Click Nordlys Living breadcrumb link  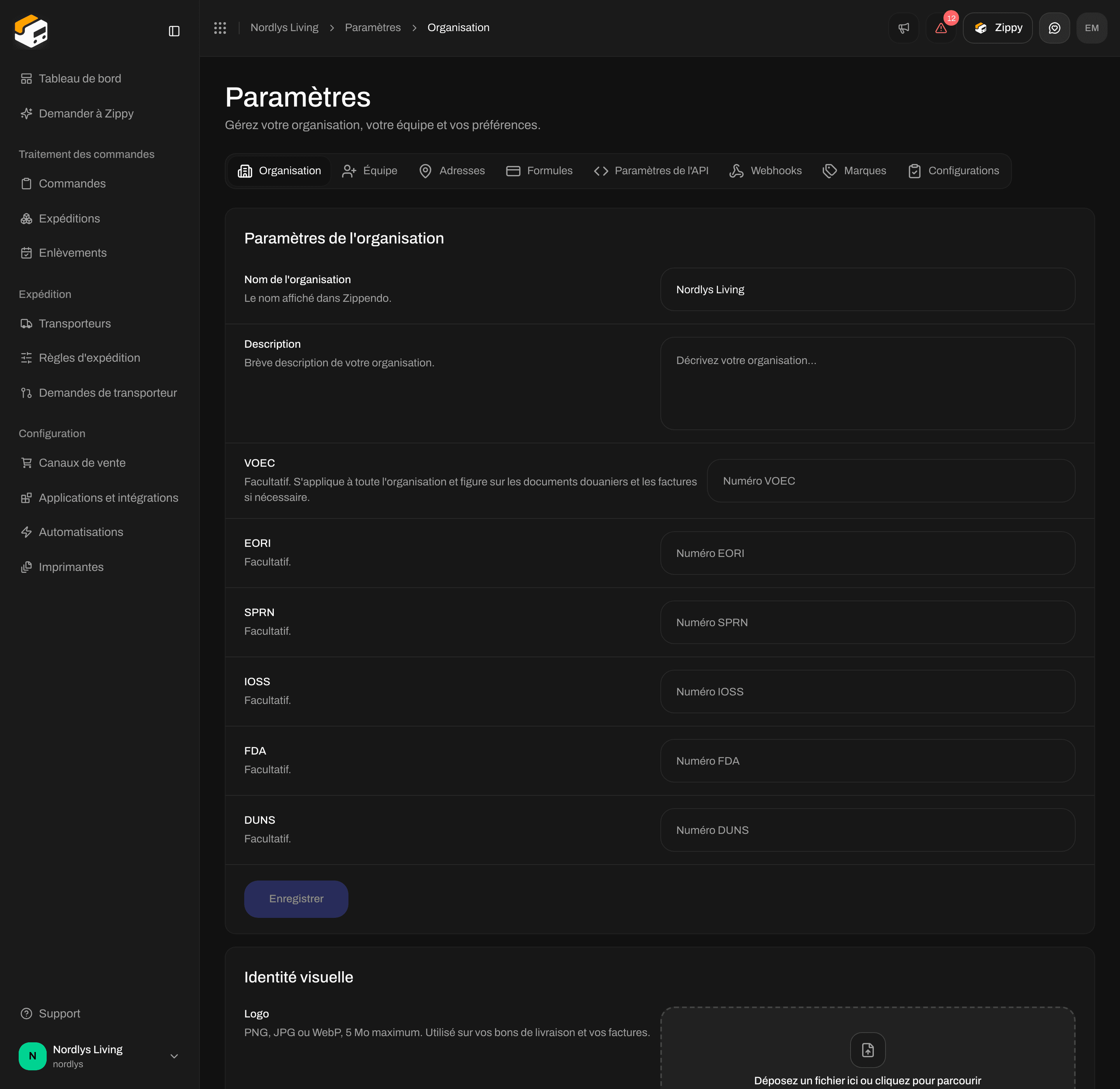(x=284, y=28)
